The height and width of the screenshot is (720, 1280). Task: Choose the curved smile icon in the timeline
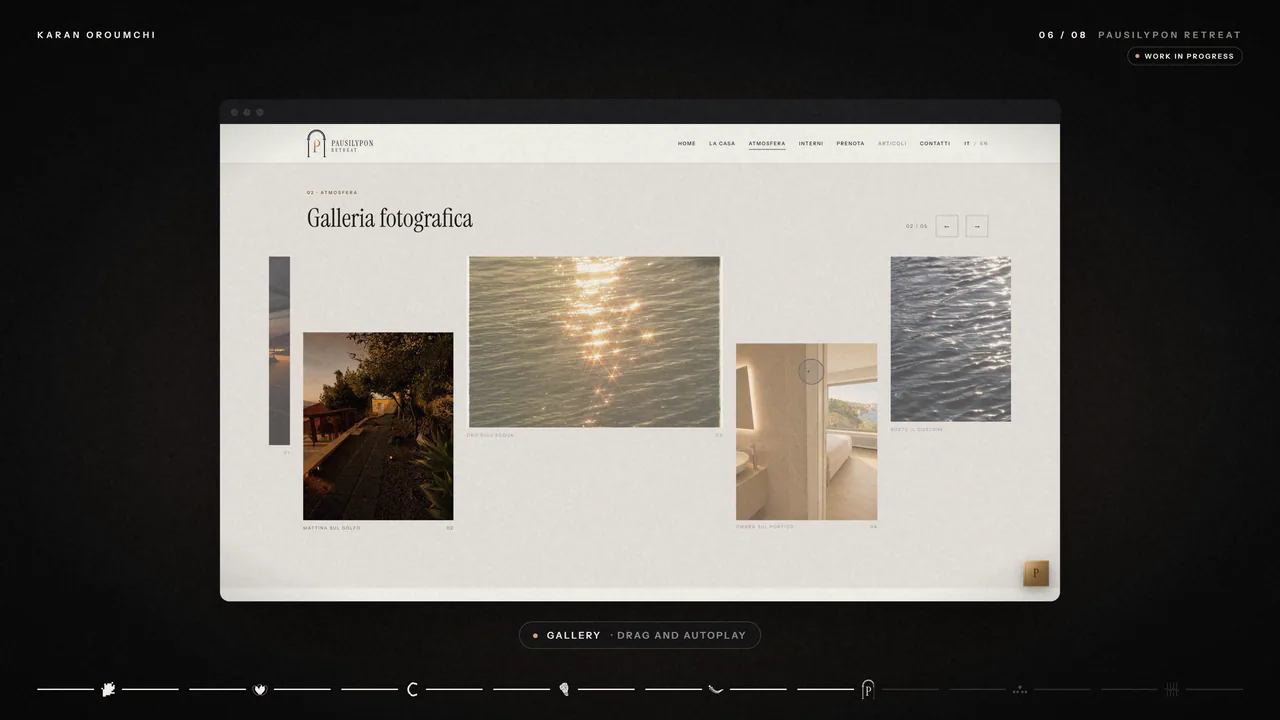point(716,689)
